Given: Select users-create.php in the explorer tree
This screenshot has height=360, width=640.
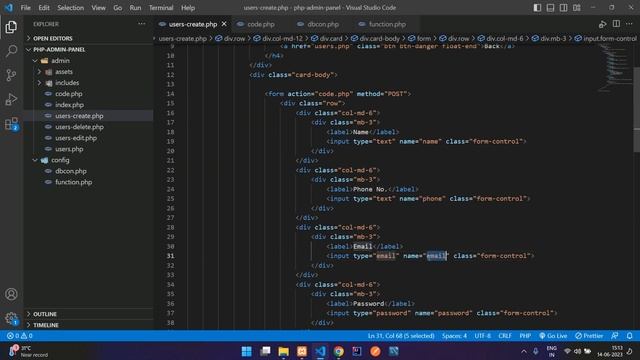Looking at the screenshot, I should click(x=89, y=116).
